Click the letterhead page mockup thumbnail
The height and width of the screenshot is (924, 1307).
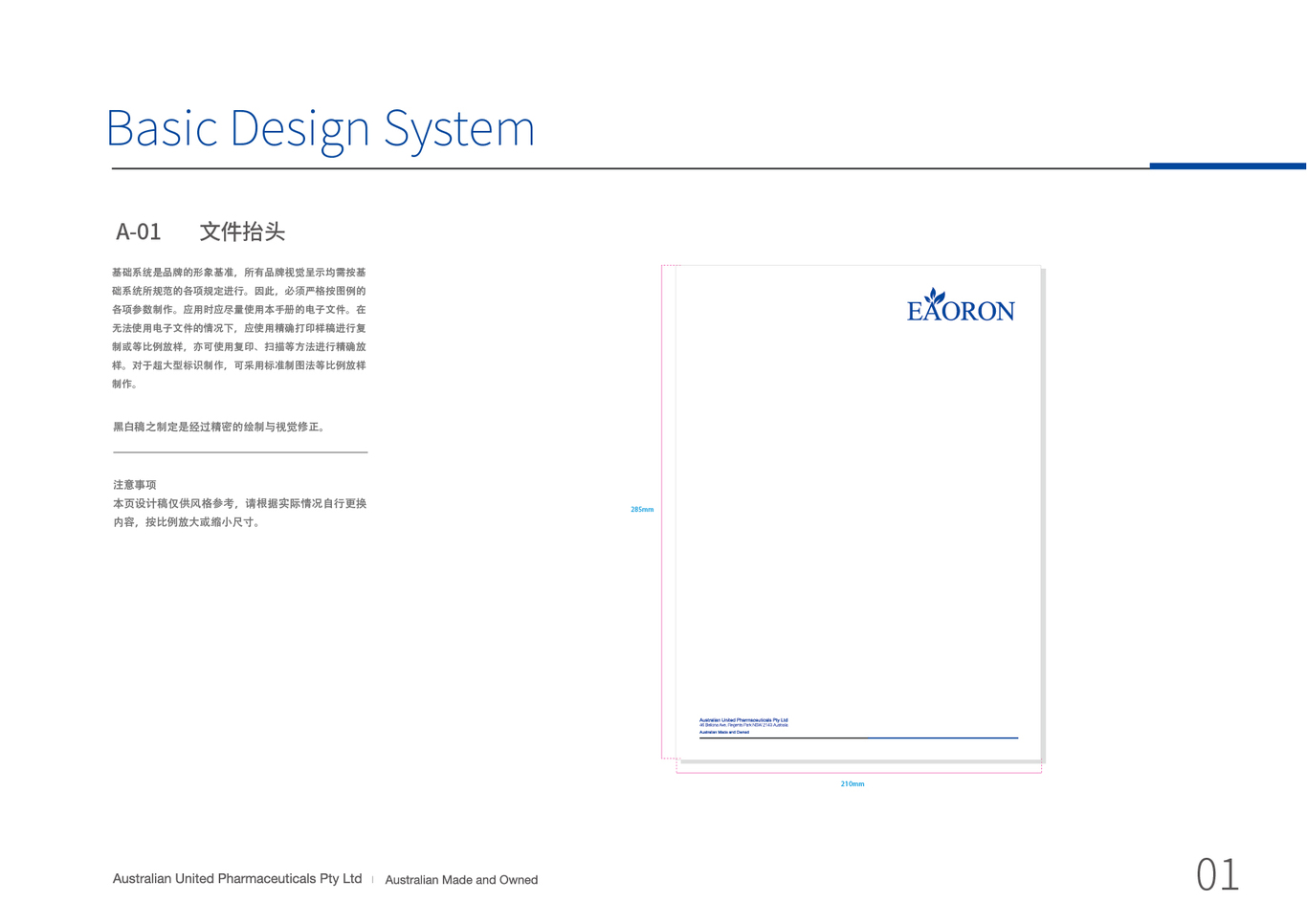858,513
